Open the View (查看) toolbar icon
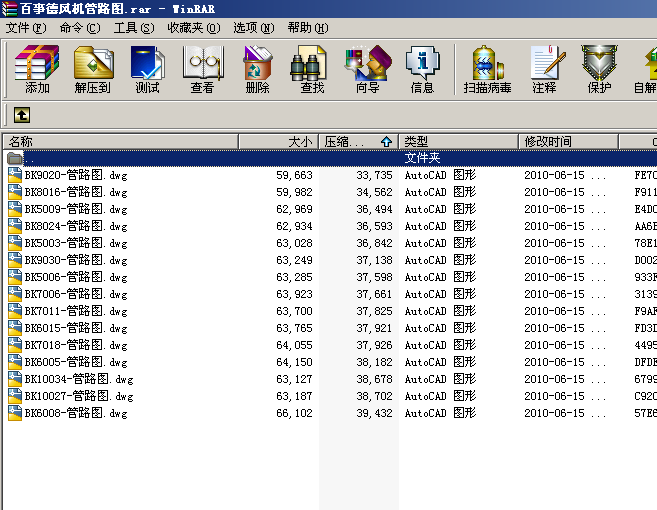This screenshot has width=657, height=510. (x=203, y=70)
